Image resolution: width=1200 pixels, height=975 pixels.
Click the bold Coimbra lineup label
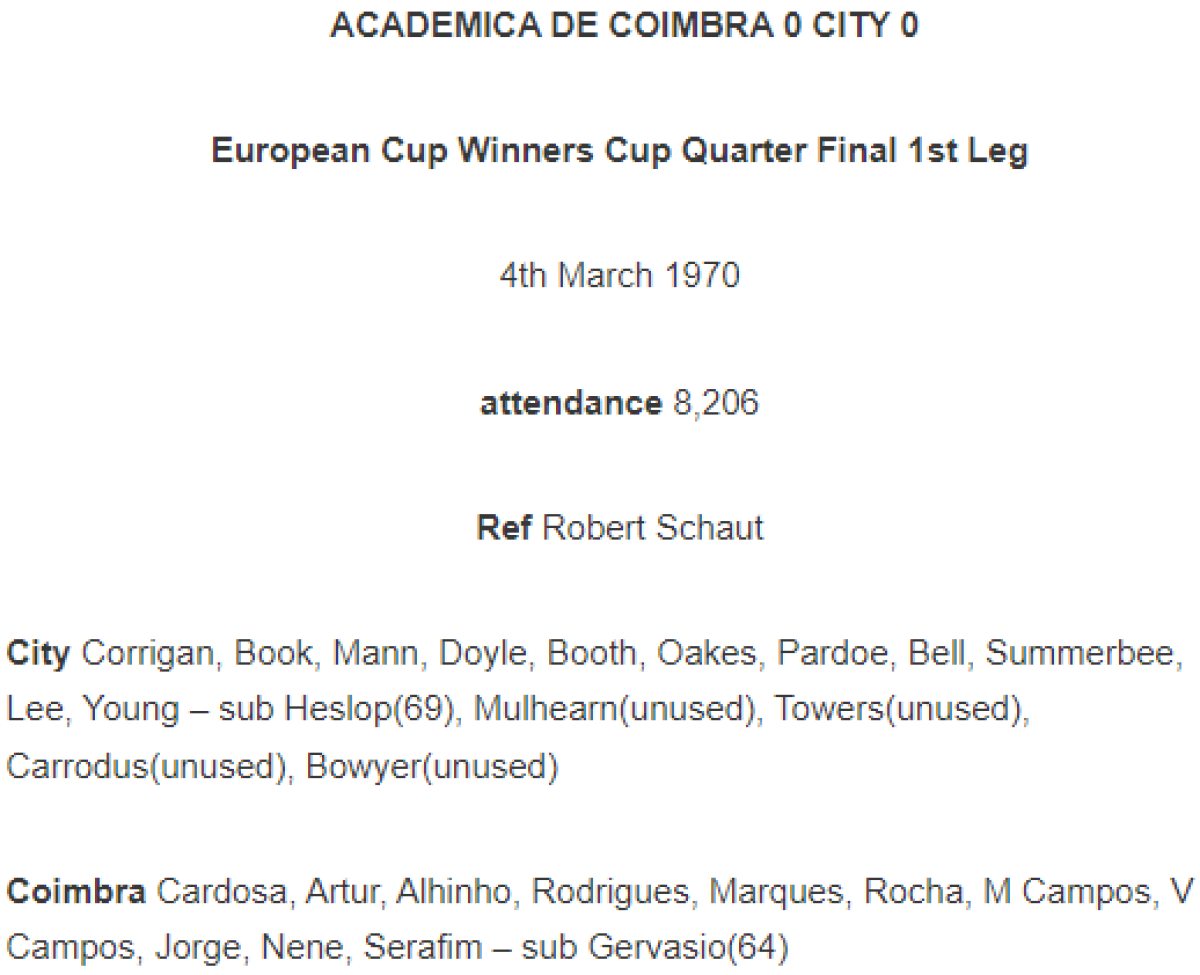(76, 891)
